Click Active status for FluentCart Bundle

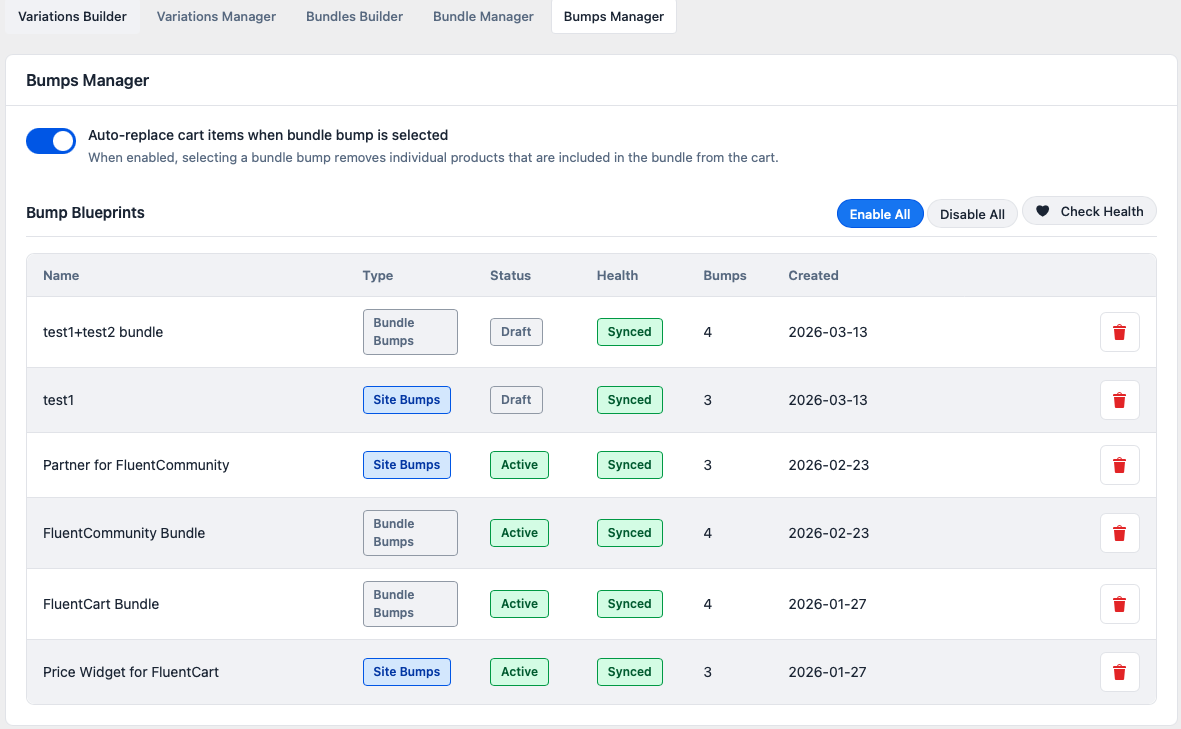click(x=520, y=604)
